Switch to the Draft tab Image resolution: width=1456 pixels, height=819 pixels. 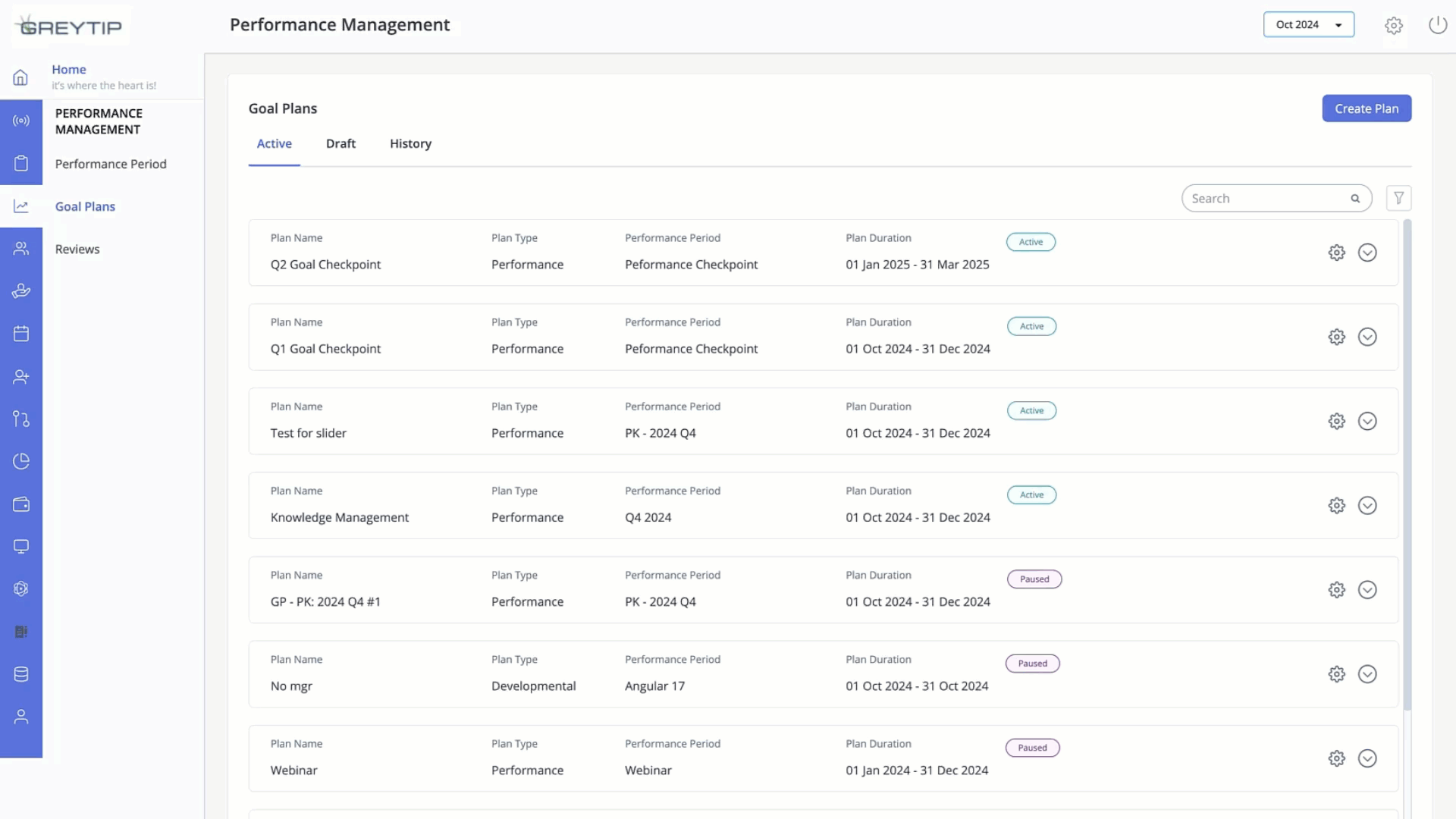[340, 143]
